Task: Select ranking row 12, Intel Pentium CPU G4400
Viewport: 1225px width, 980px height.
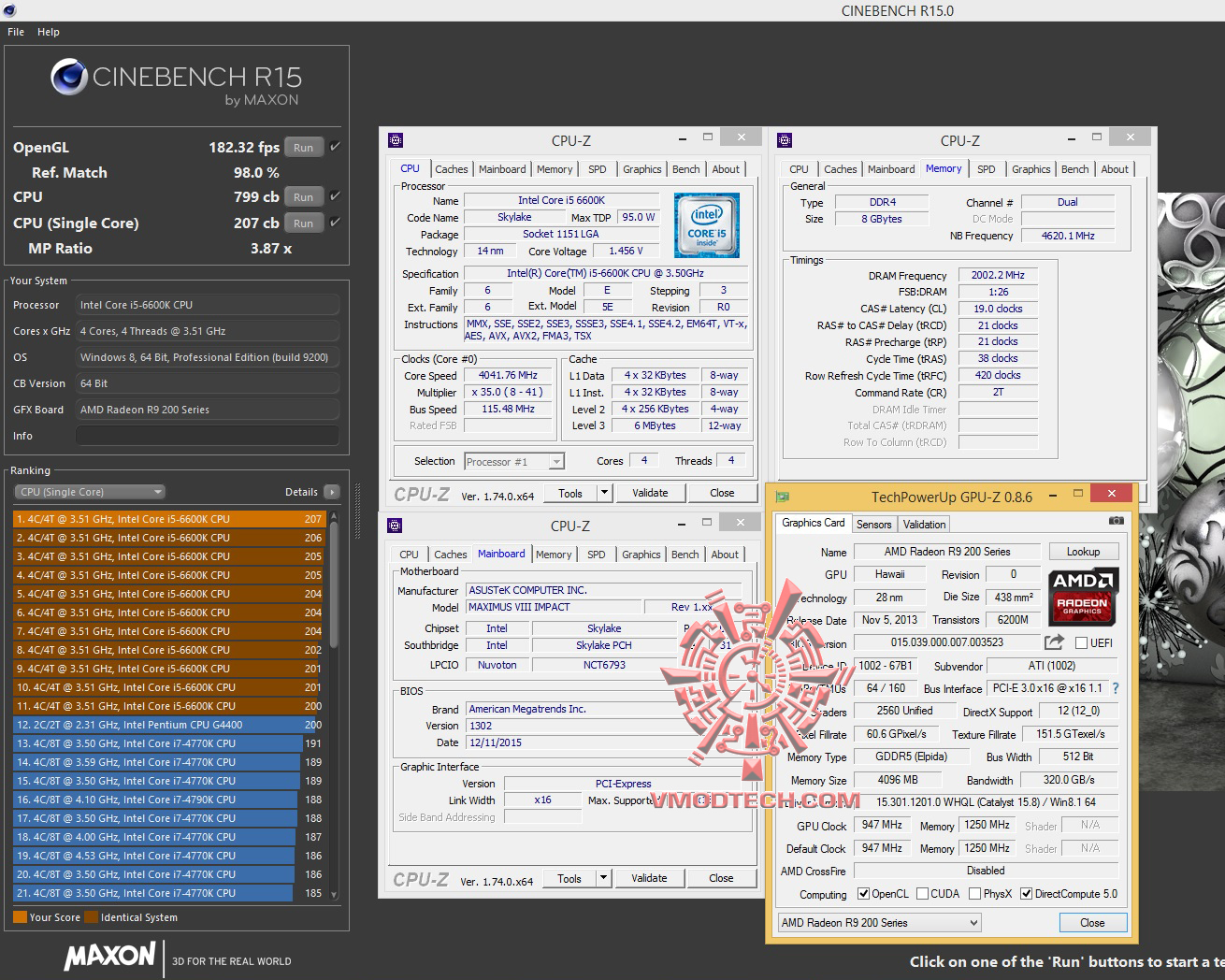Action: (168, 725)
